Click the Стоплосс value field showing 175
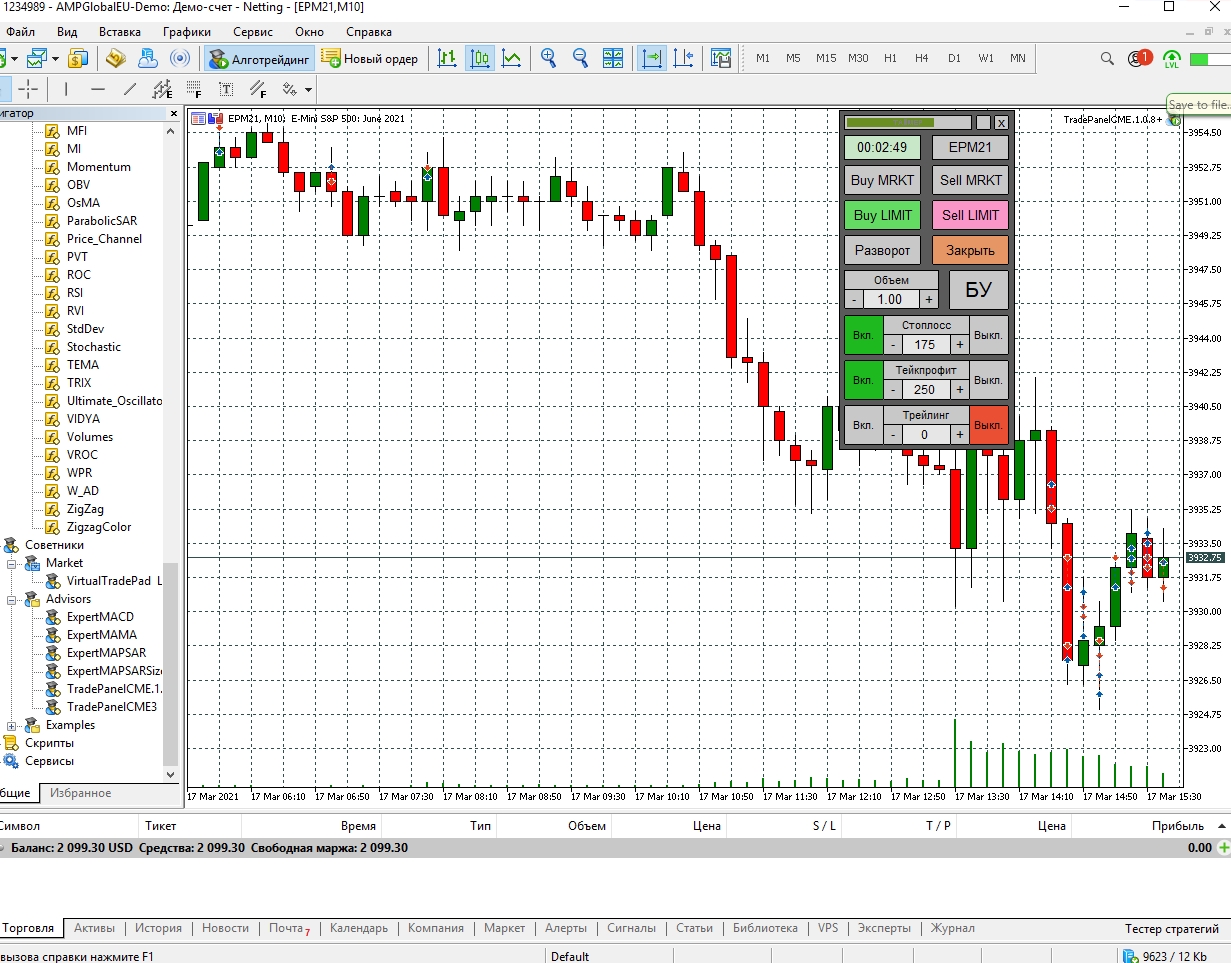Viewport: 1231px width, 963px height. coord(926,344)
